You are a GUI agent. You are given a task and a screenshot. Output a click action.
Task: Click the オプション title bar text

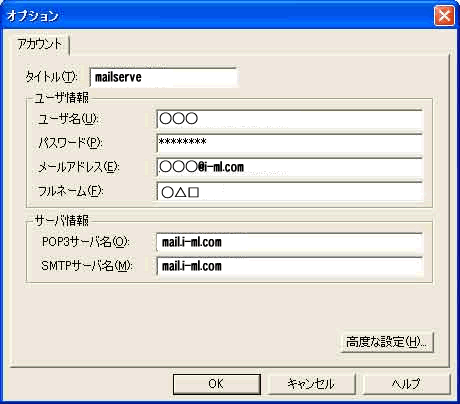coord(33,16)
